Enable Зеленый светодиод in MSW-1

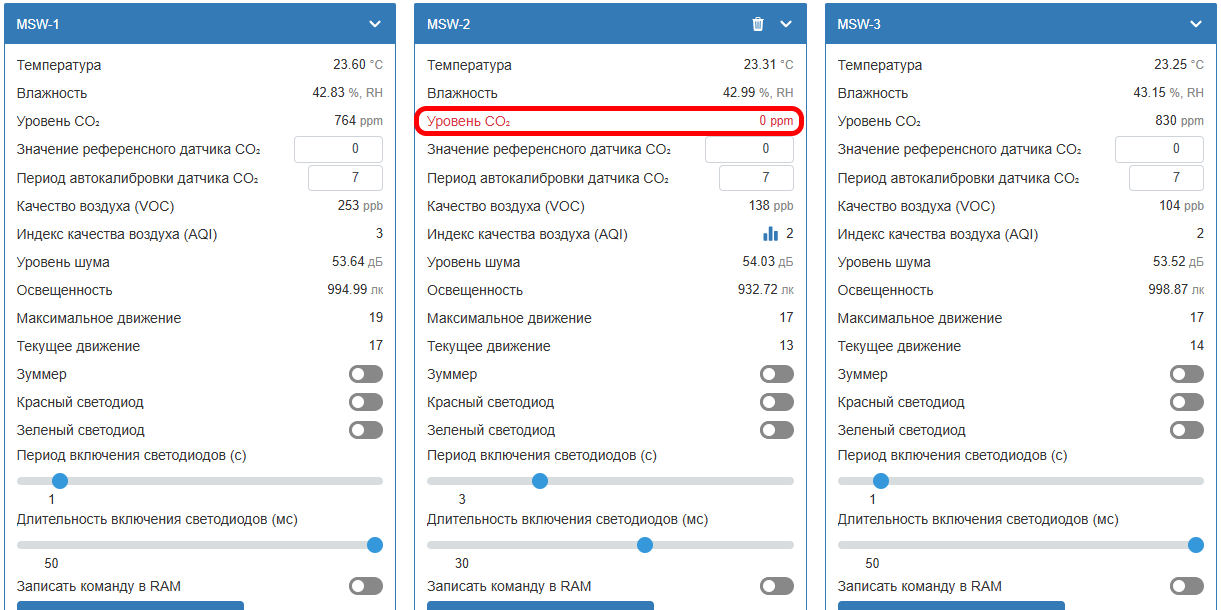coord(366,430)
